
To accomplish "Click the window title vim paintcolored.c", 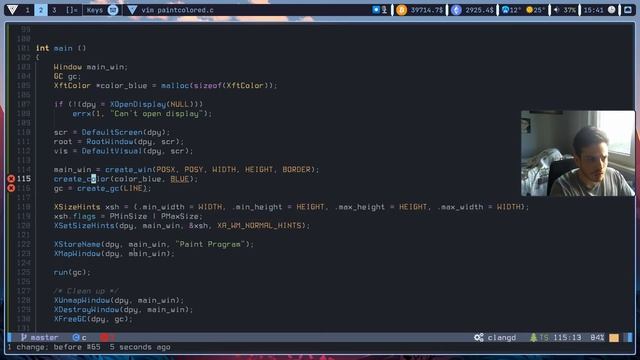I will (178, 10).
